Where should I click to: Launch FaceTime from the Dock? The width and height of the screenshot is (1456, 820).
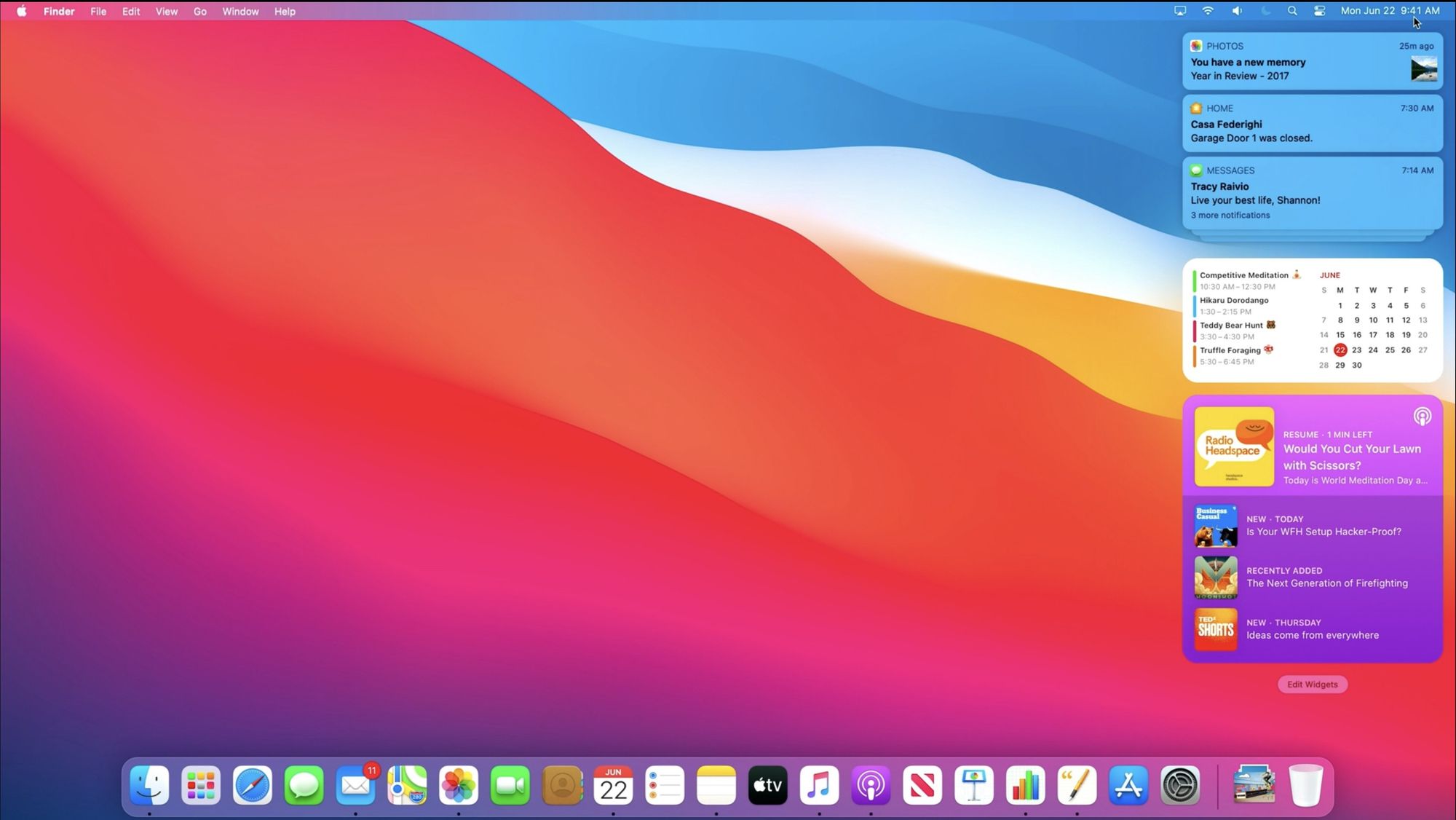[x=510, y=785]
